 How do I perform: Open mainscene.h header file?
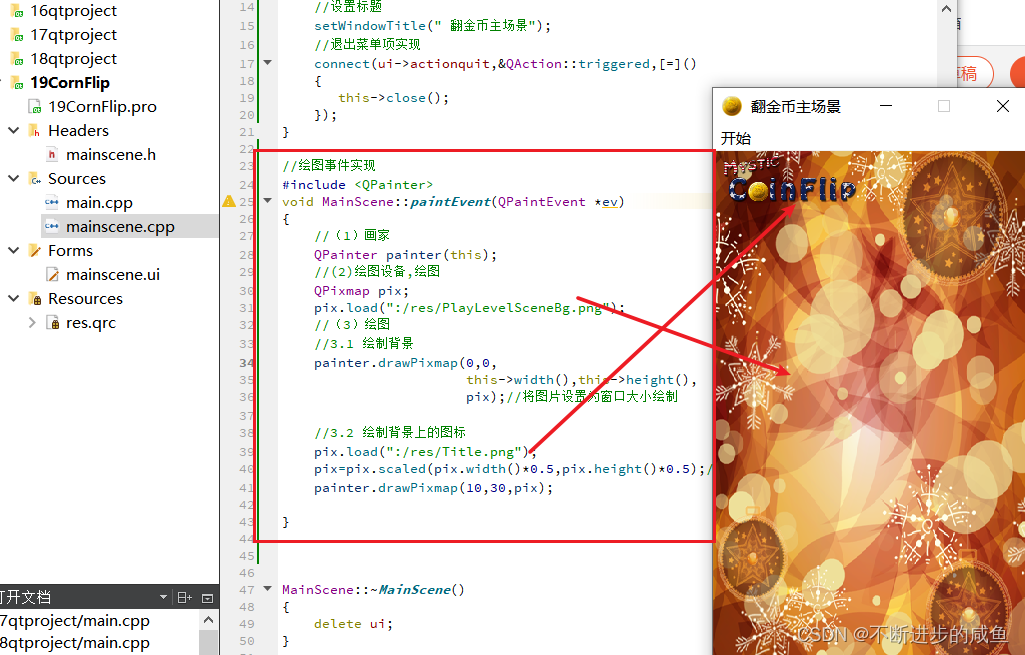coord(110,155)
